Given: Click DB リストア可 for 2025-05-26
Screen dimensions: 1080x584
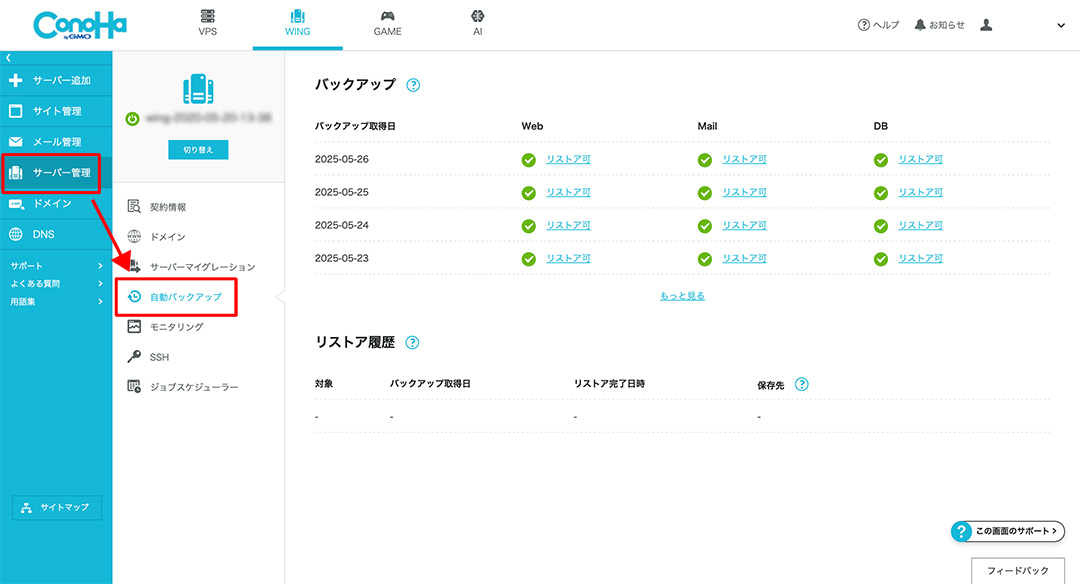Looking at the screenshot, I should tap(921, 159).
